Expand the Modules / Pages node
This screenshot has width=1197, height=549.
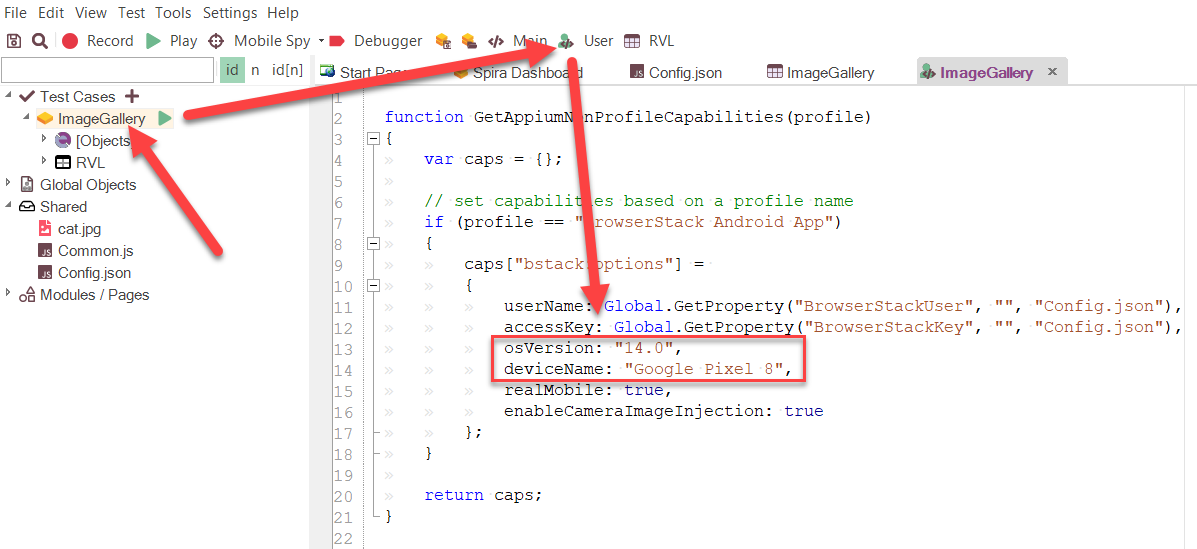tap(9, 294)
